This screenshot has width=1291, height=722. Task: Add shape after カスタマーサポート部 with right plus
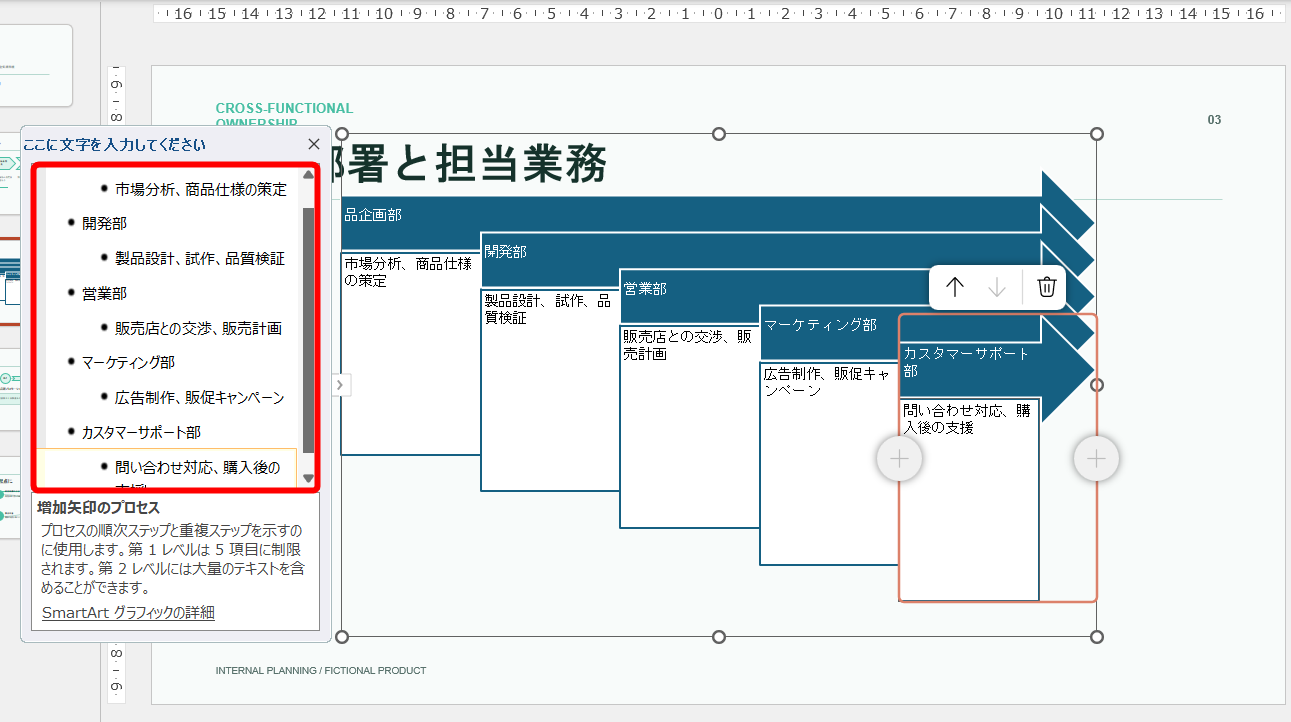[x=1096, y=459]
